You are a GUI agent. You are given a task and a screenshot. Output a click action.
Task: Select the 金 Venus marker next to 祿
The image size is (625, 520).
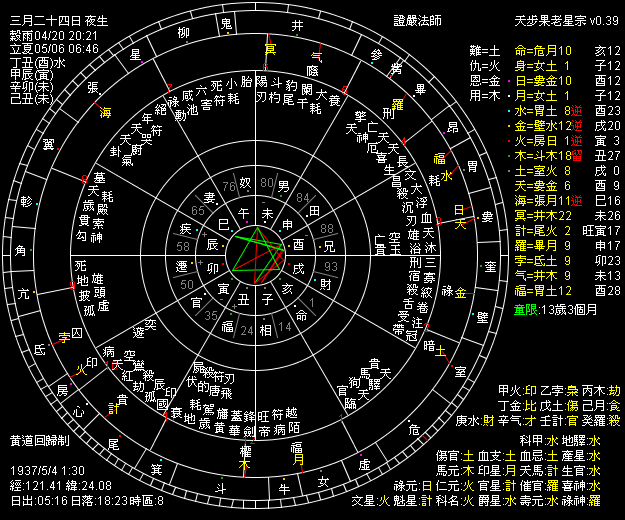point(460,293)
